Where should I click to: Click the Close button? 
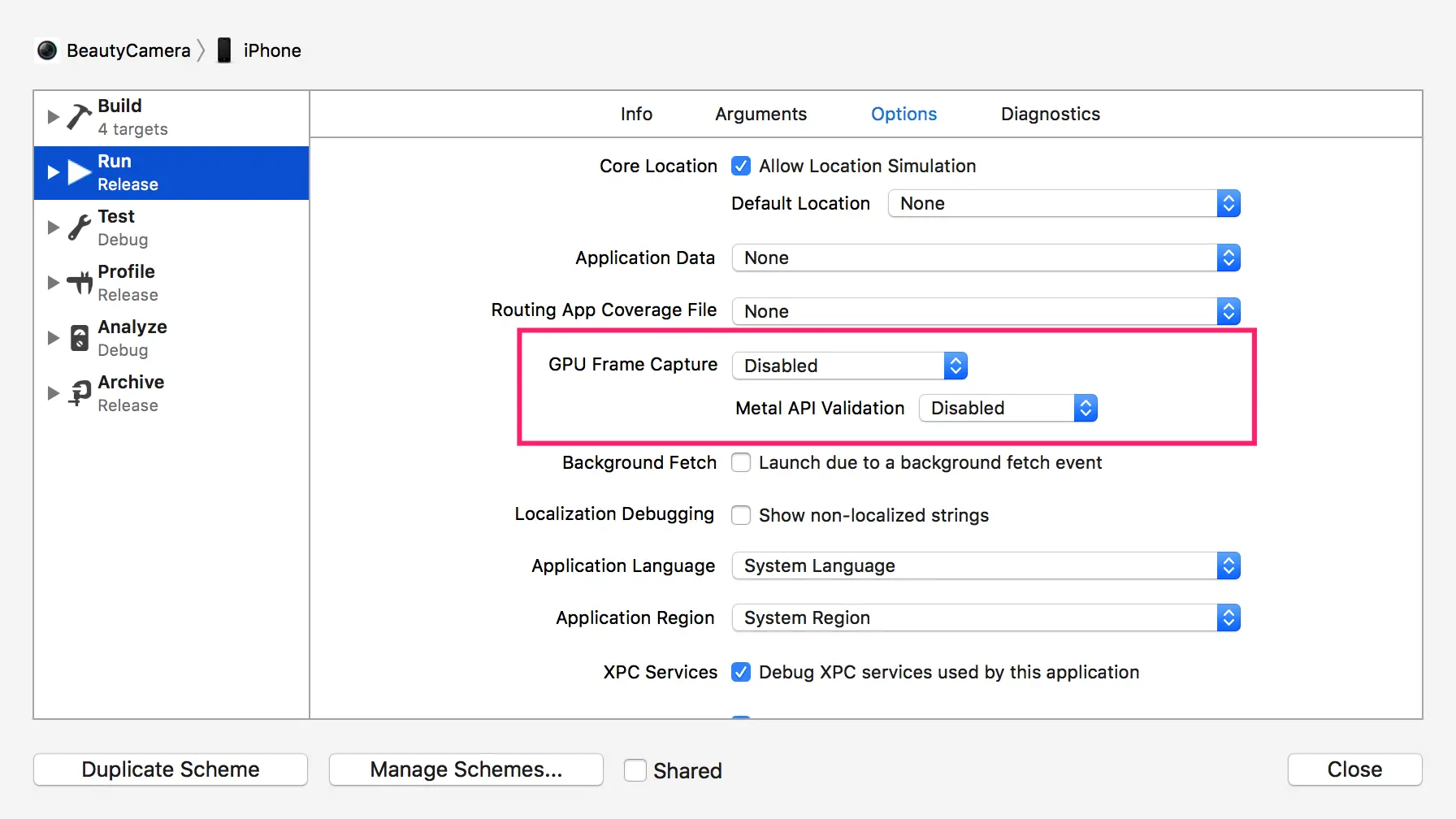point(1354,769)
